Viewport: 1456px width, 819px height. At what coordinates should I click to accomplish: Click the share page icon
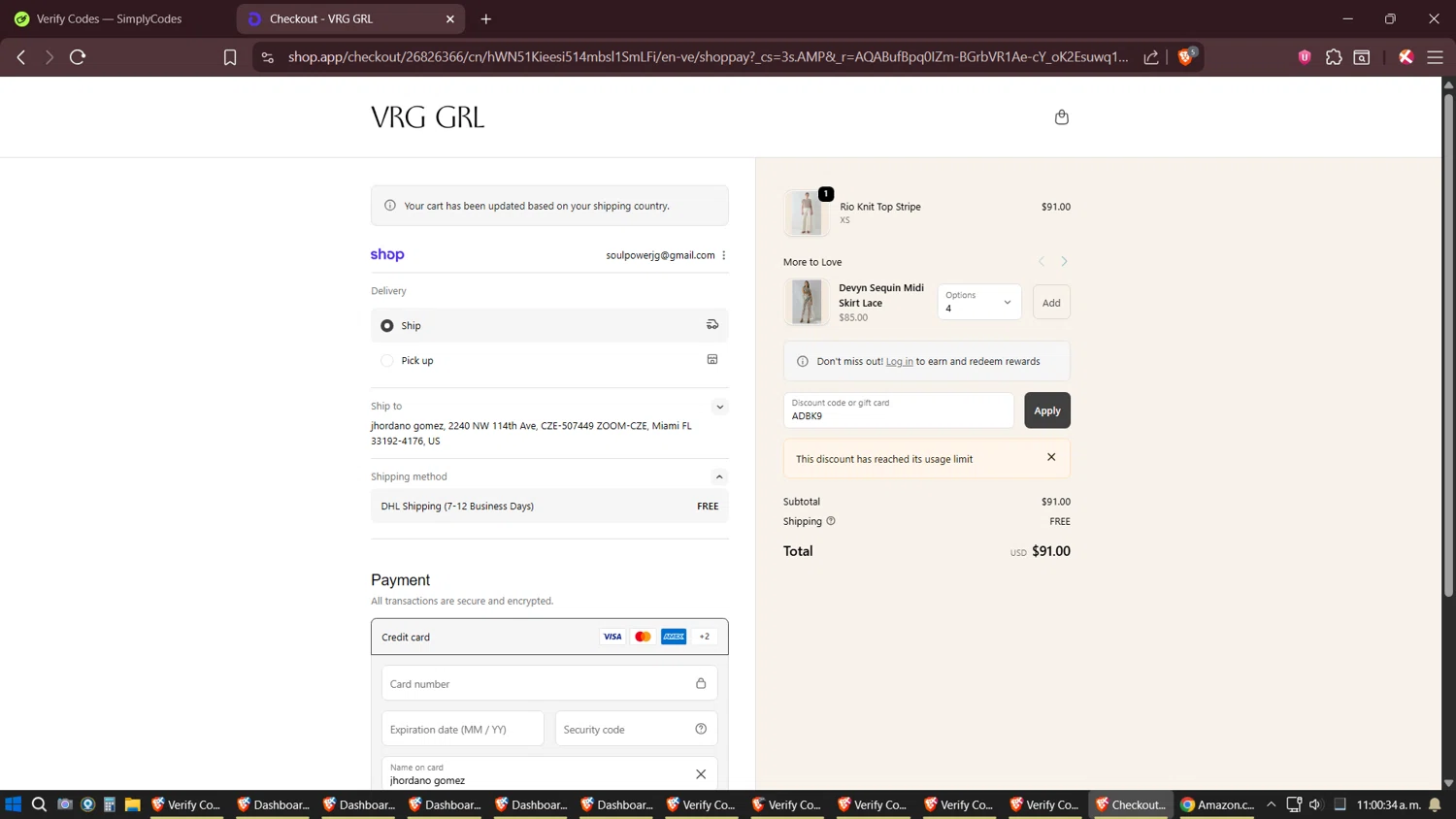(1151, 57)
